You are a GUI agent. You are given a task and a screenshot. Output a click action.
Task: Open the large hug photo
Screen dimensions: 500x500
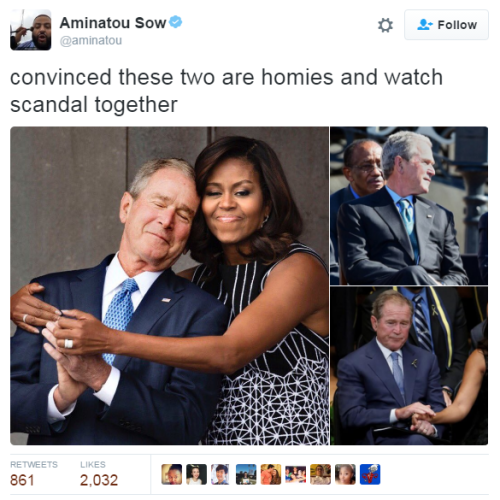(169, 286)
